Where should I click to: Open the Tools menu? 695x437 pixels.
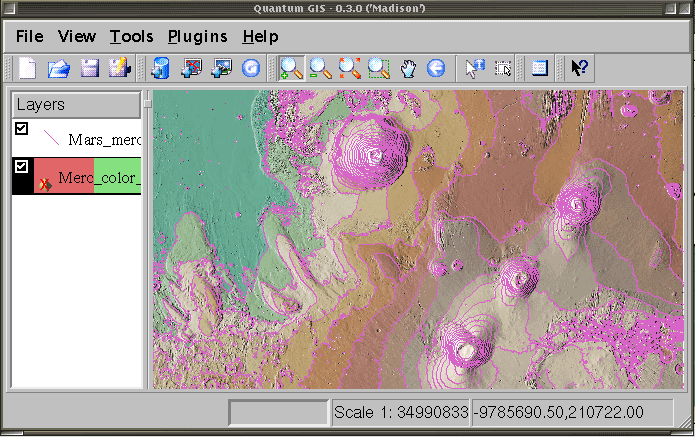(x=131, y=36)
